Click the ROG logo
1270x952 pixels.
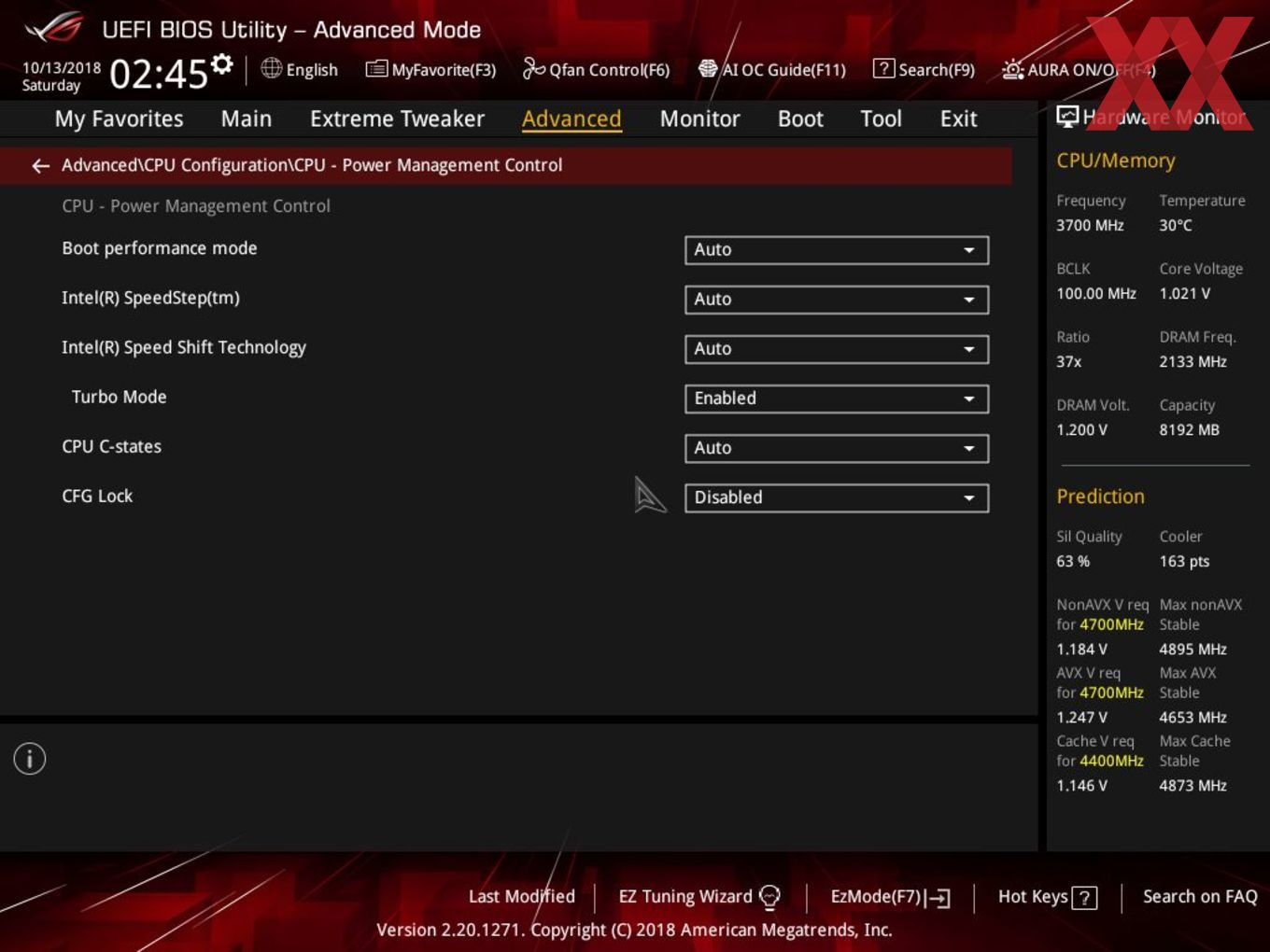(x=53, y=28)
